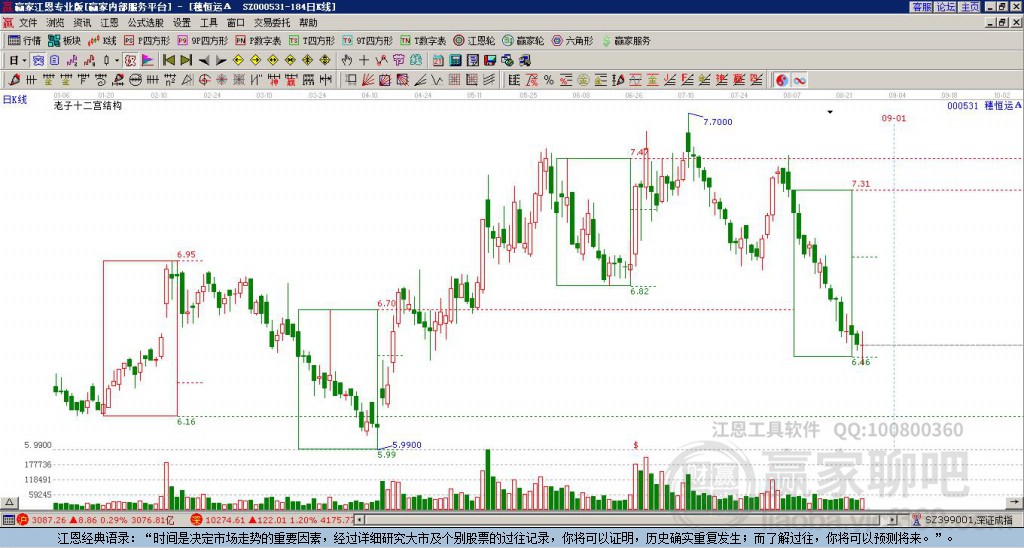Click the scrollbar left arrow
Image resolution: width=1024 pixels, height=548 pixels.
pyautogui.click(x=360, y=520)
